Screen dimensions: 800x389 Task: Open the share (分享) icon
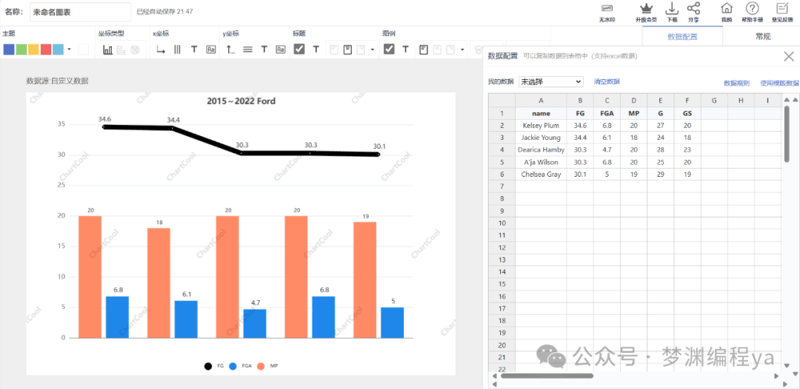pos(693,9)
